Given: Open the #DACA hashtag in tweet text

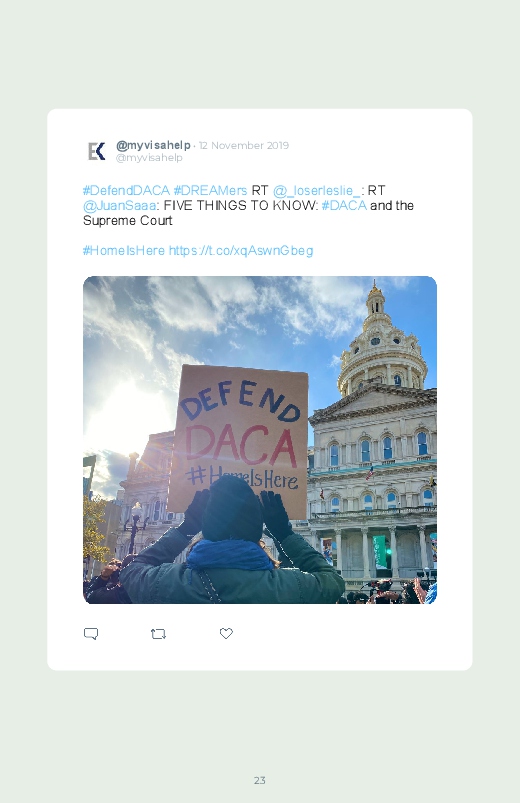Looking at the screenshot, I should [x=344, y=205].
